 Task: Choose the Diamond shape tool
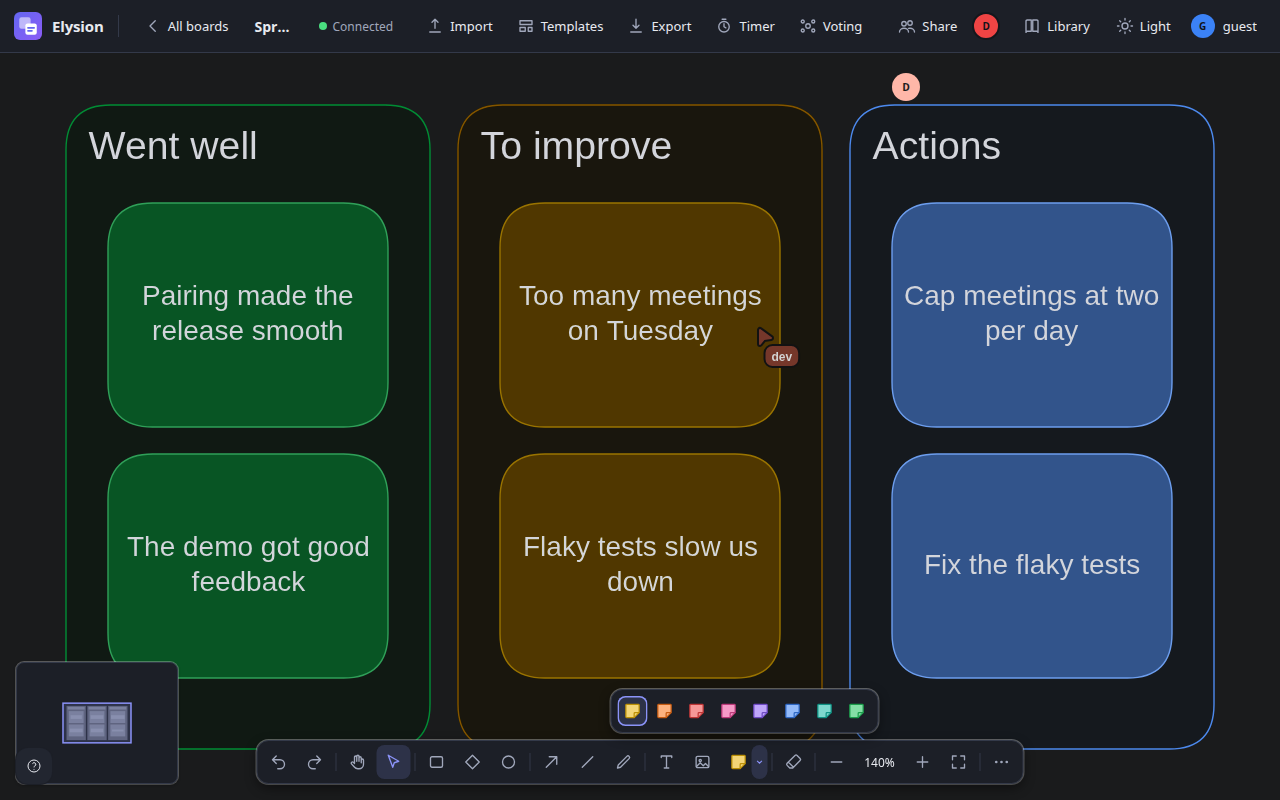click(x=473, y=762)
